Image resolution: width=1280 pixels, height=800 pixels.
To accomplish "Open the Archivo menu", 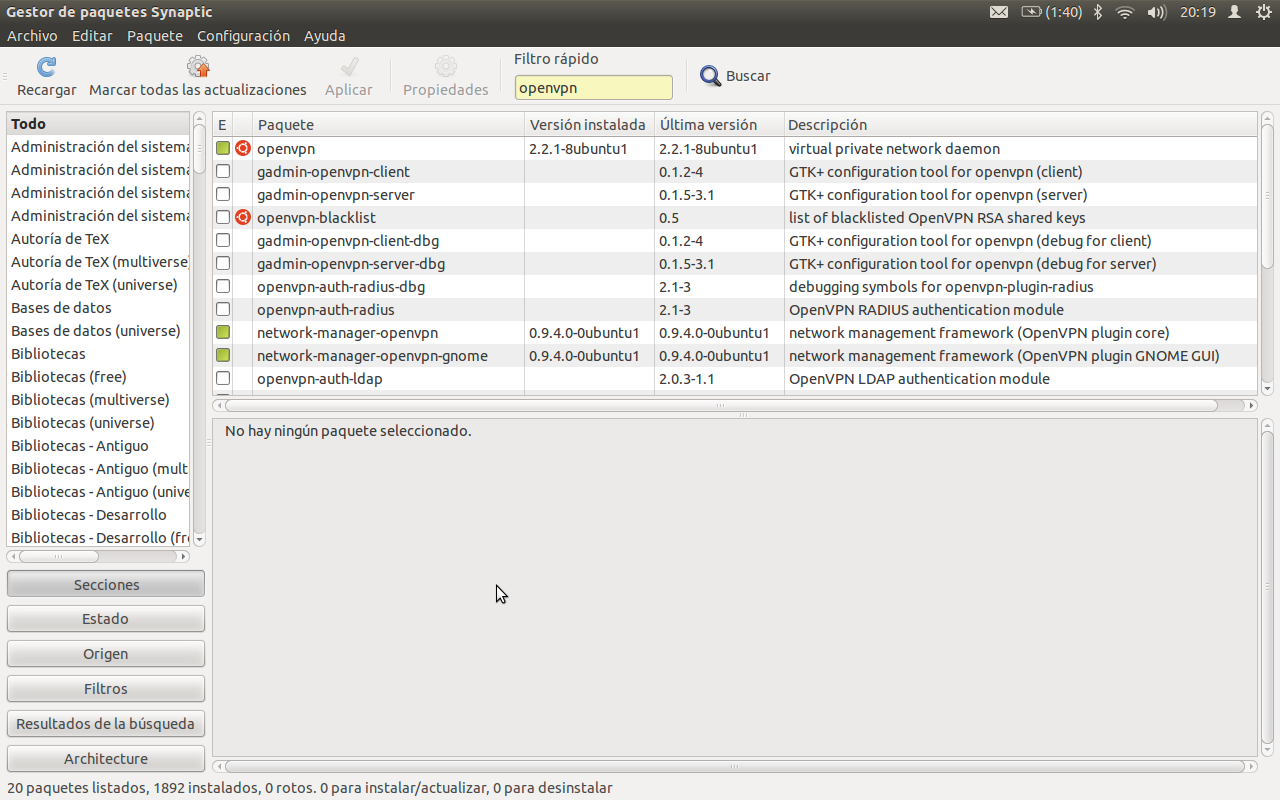I will point(32,35).
